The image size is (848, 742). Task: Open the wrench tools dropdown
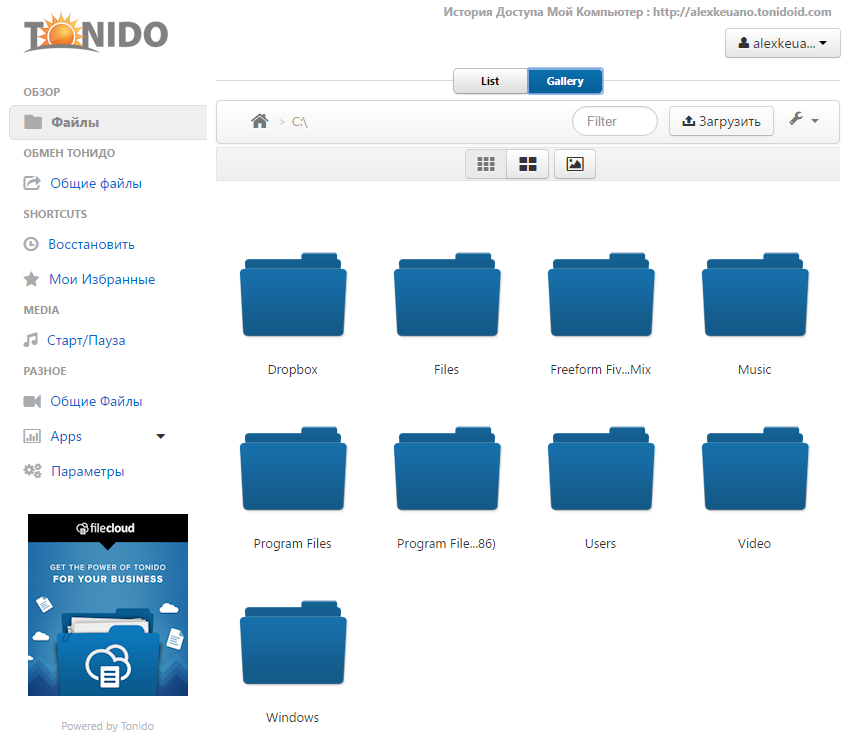[803, 120]
